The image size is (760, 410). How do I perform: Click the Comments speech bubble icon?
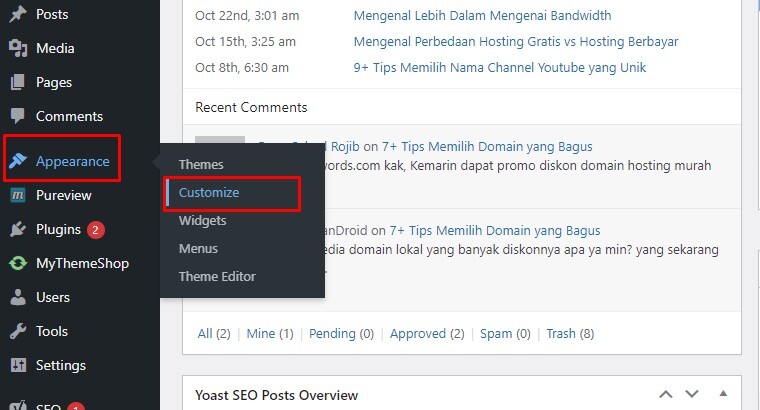[18, 116]
